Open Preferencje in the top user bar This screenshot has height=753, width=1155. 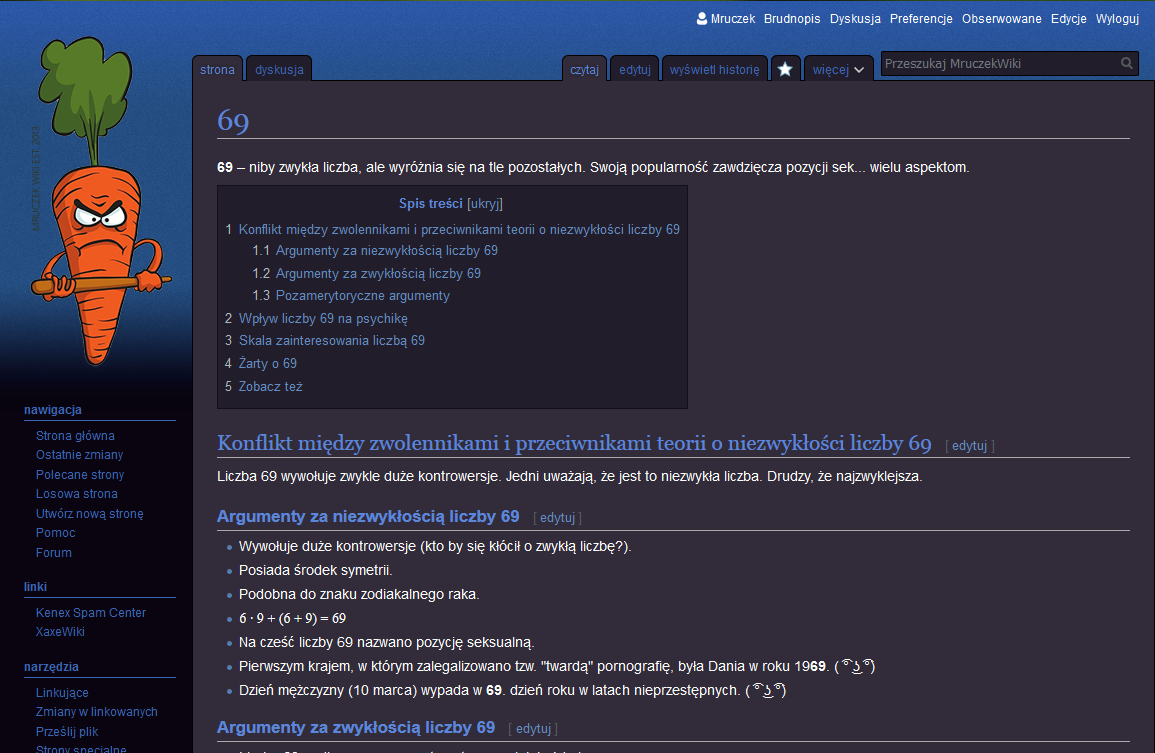click(x=921, y=19)
